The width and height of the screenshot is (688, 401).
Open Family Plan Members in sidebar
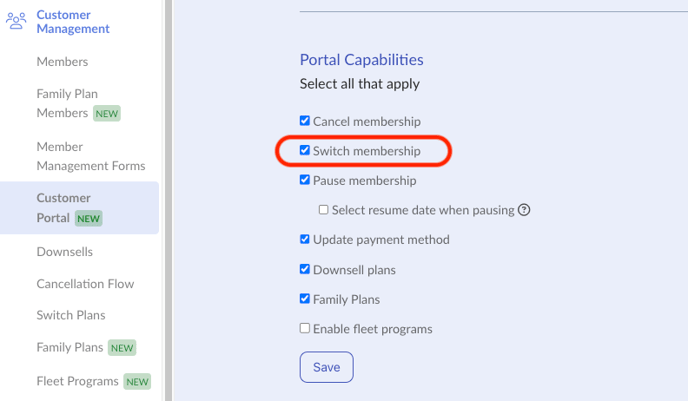click(x=78, y=104)
